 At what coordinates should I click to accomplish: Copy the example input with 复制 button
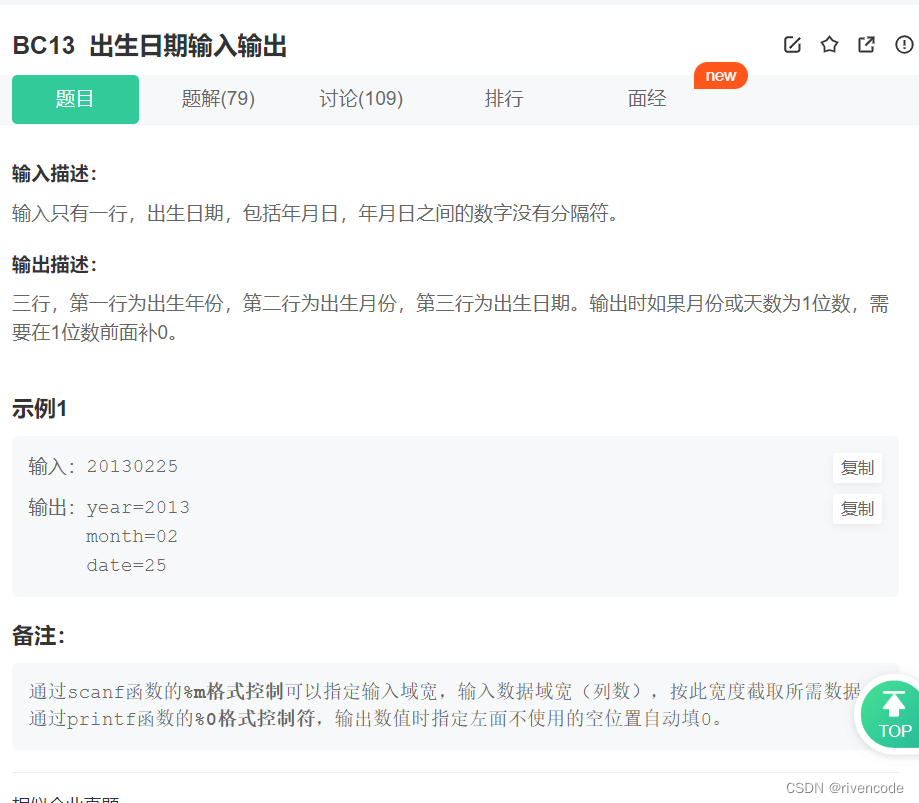point(857,468)
